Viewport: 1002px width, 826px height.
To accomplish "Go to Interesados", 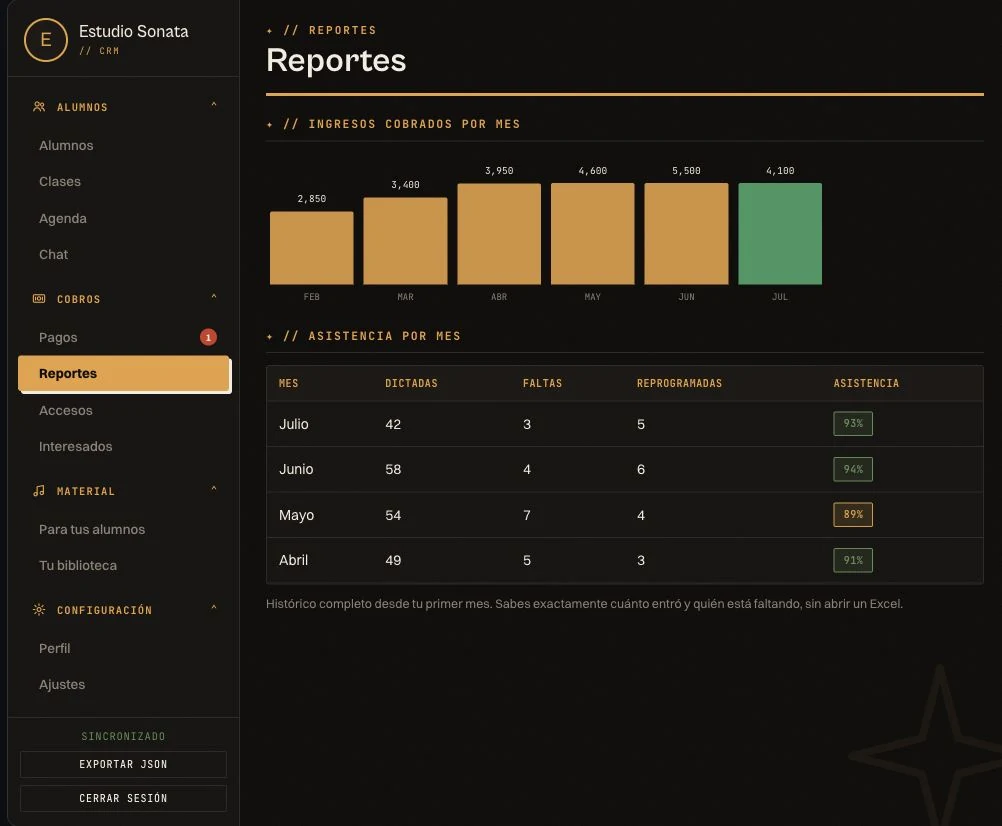I will 75,447.
